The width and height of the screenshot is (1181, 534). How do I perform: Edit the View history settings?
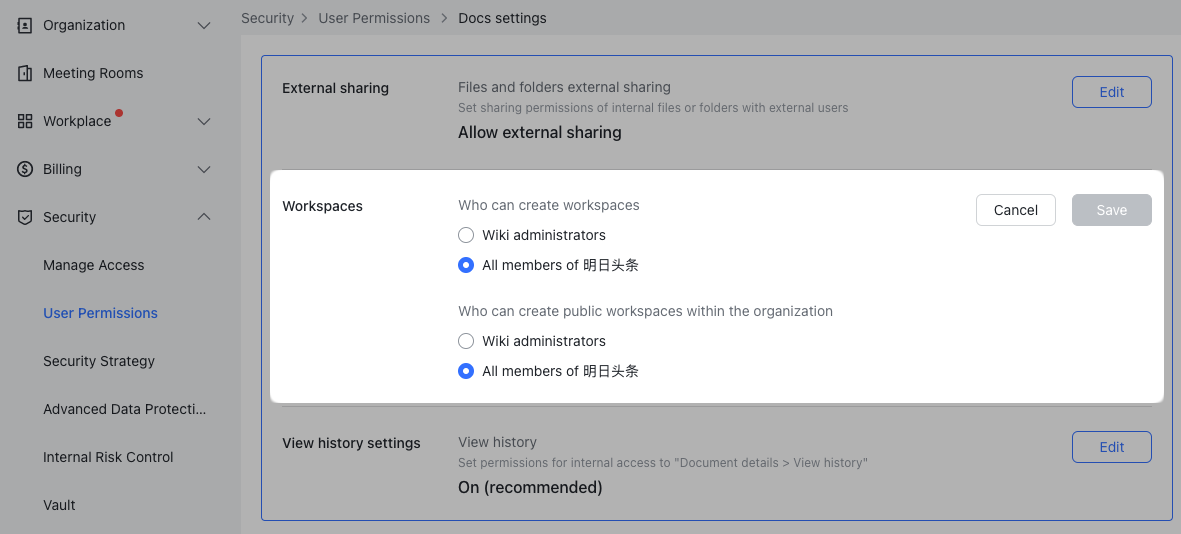pyautogui.click(x=1111, y=447)
